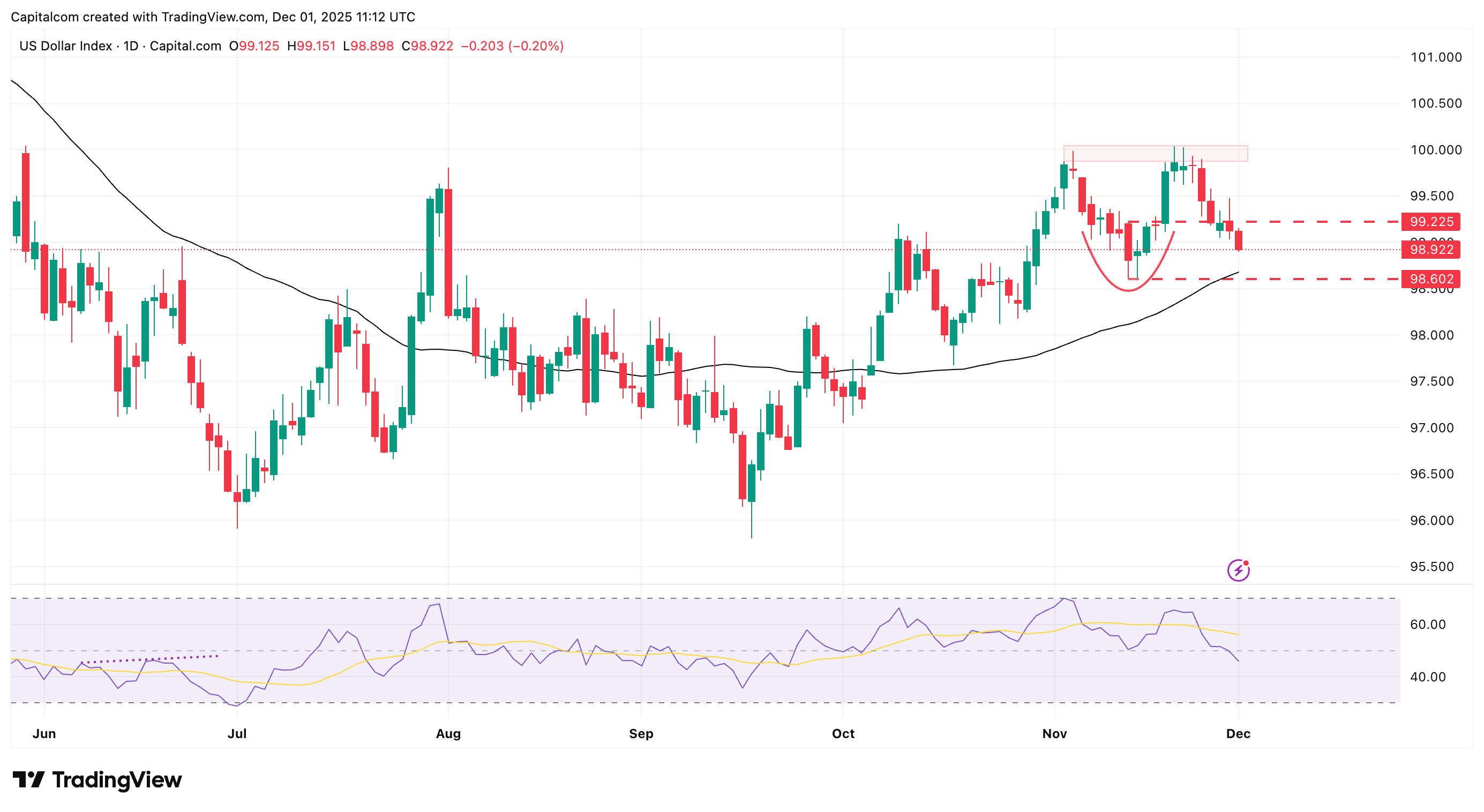Click the US Dollar Index symbol title
This screenshot has width=1484, height=812.
(x=65, y=46)
